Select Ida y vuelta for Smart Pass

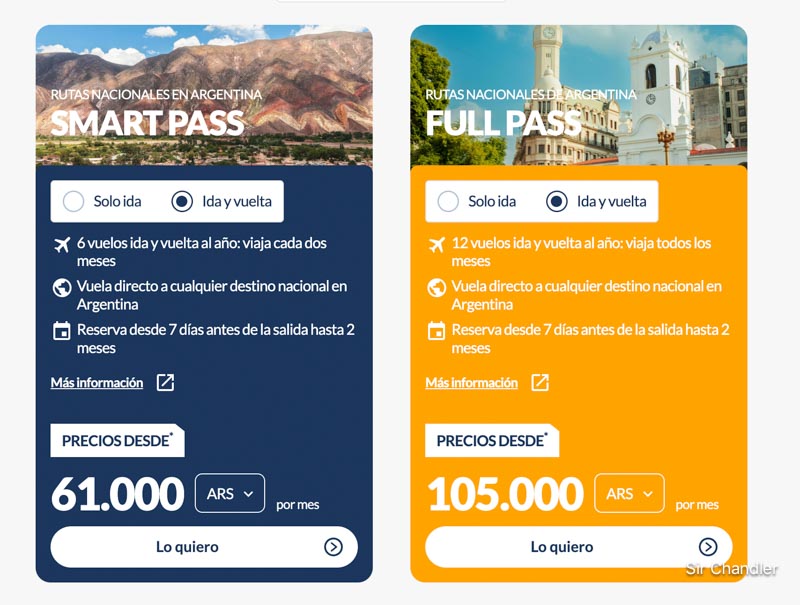(182, 201)
